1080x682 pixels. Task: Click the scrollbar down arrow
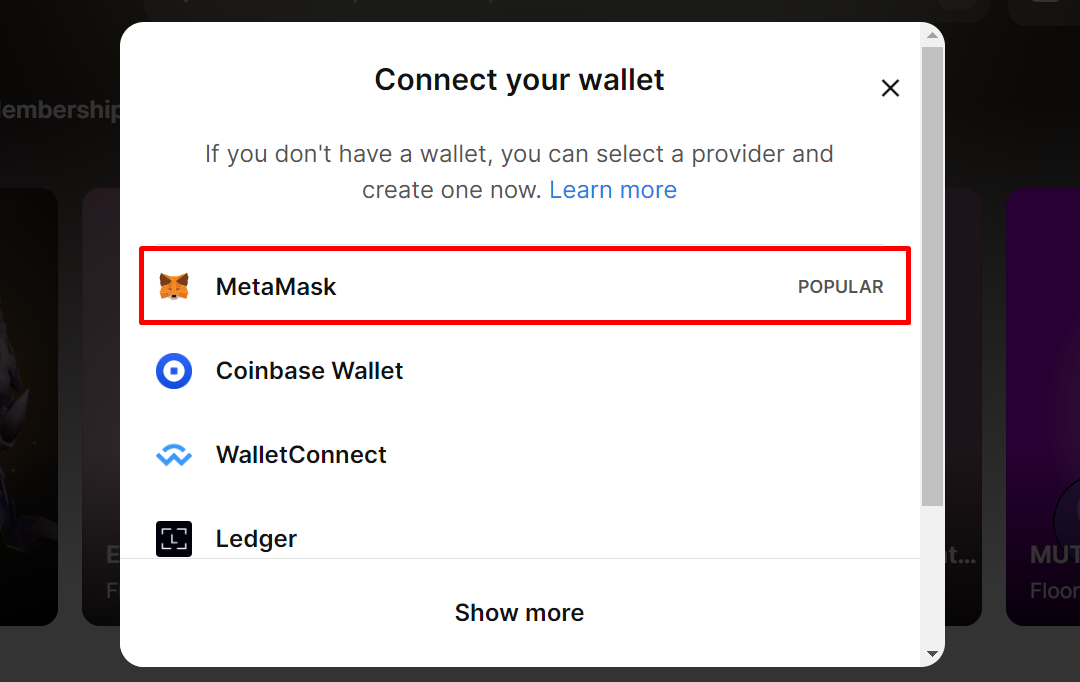[x=932, y=654]
